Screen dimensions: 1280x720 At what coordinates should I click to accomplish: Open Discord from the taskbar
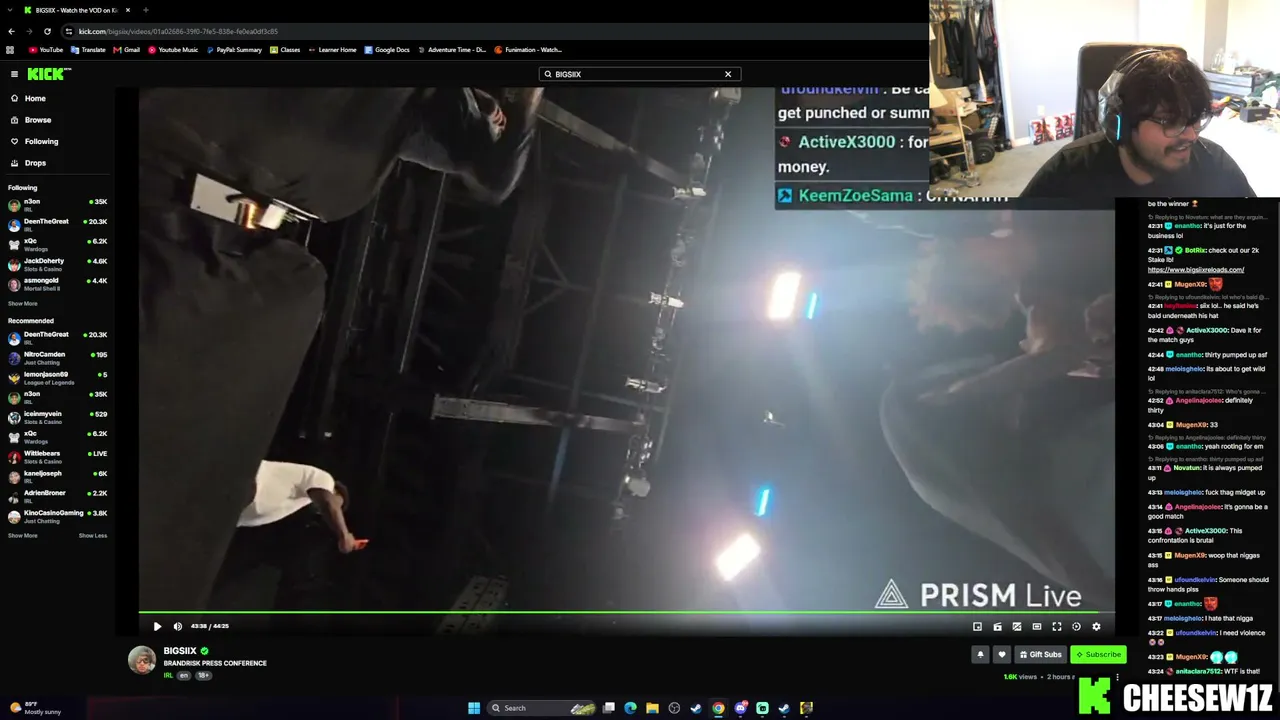[740, 708]
